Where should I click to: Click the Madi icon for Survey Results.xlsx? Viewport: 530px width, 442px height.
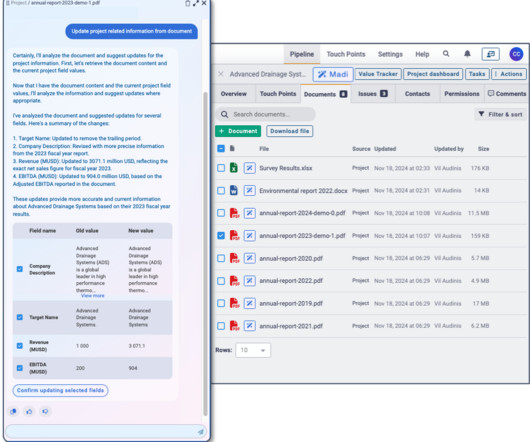tap(249, 168)
